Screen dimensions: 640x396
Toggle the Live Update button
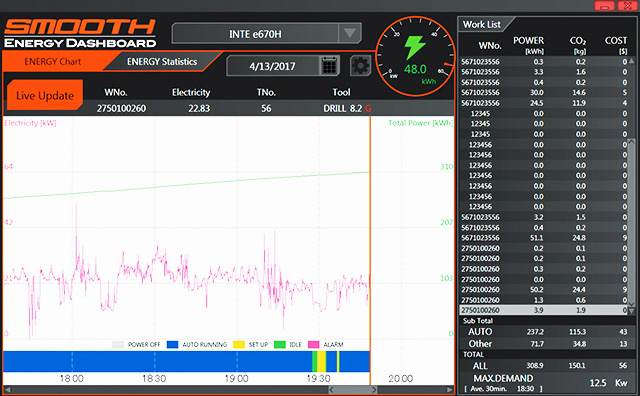coord(45,95)
